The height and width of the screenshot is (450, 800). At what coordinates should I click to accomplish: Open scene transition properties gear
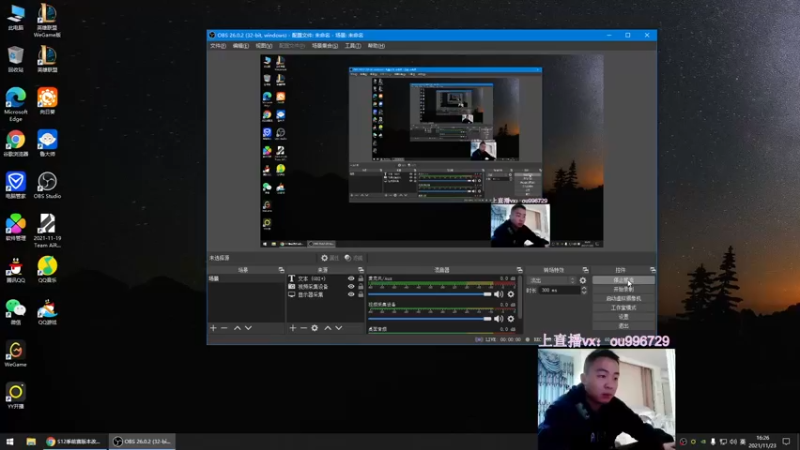(x=583, y=280)
